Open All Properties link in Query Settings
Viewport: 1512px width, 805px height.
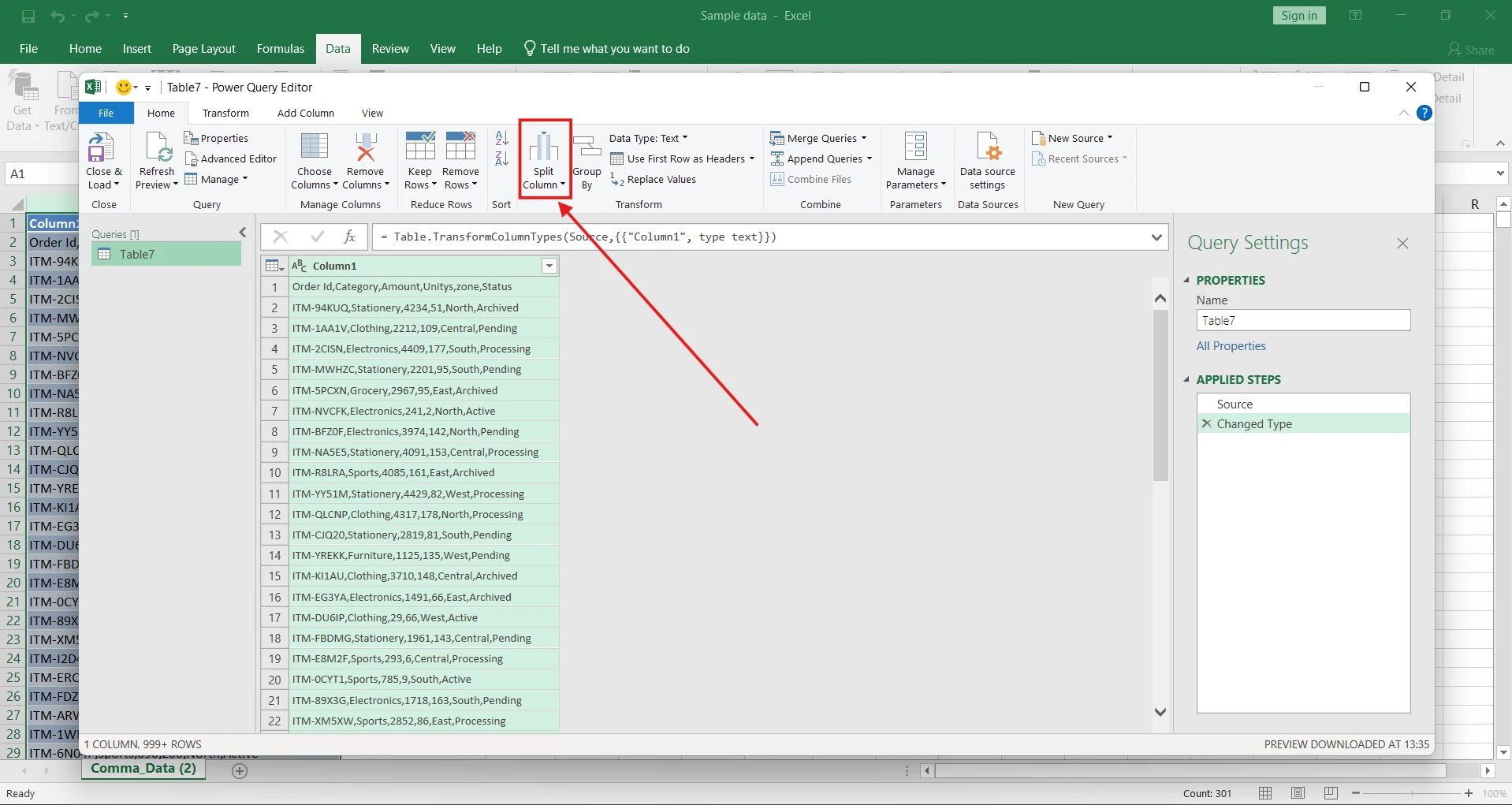point(1231,345)
